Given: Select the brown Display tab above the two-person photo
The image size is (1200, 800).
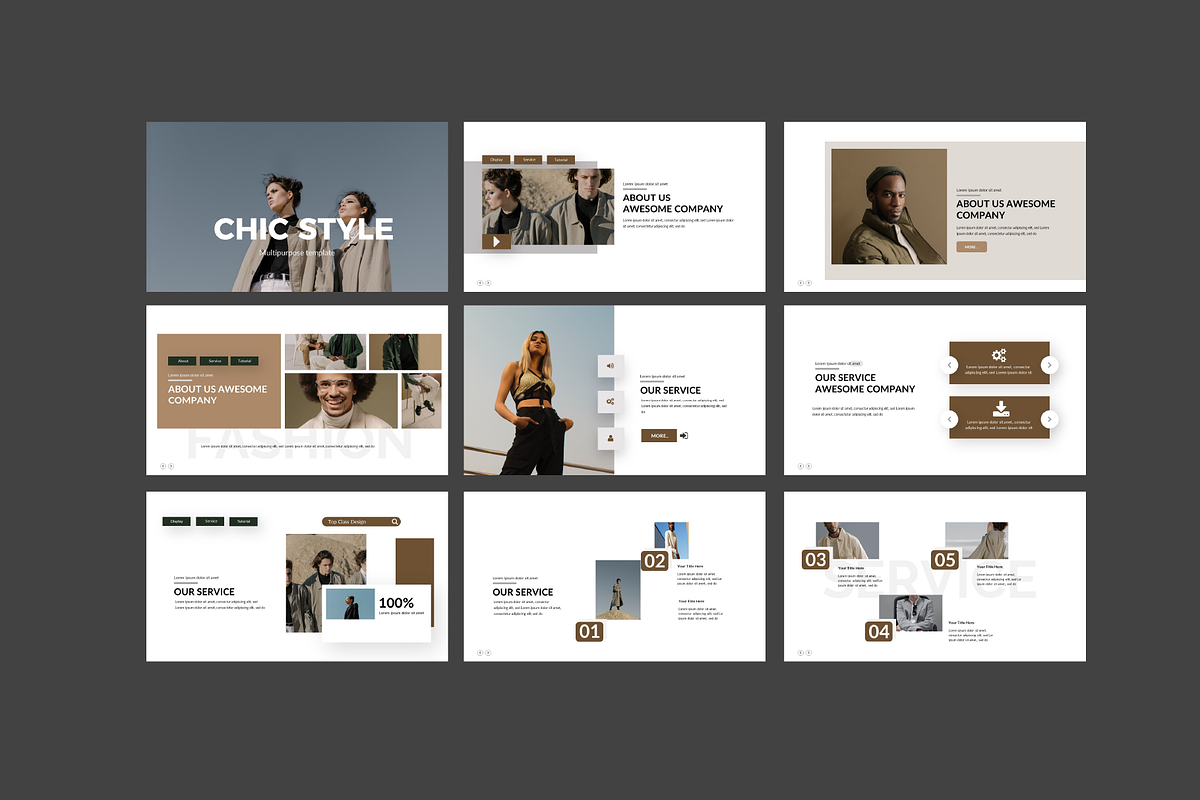Looking at the screenshot, I should [x=496, y=160].
